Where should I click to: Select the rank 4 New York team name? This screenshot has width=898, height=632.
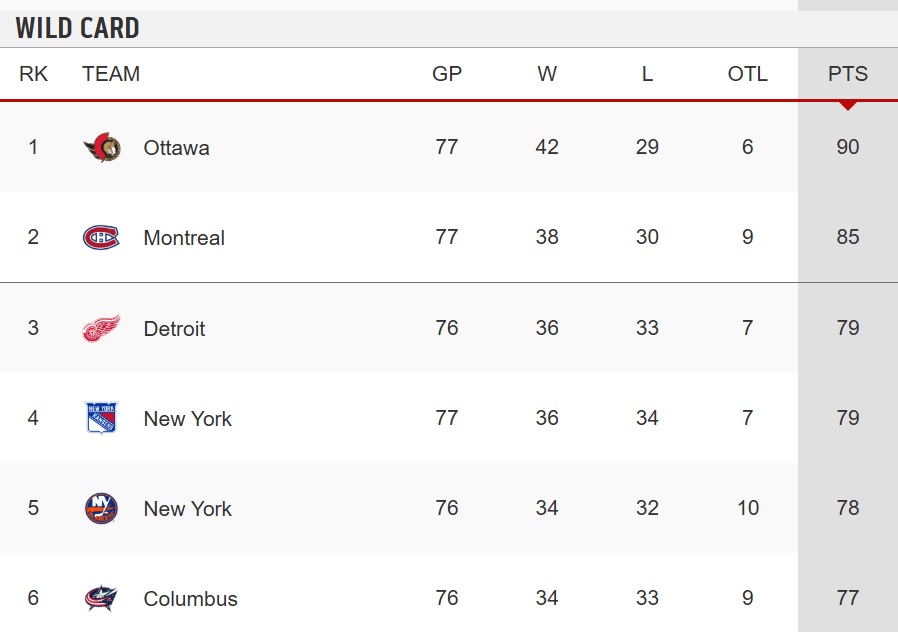pos(187,418)
